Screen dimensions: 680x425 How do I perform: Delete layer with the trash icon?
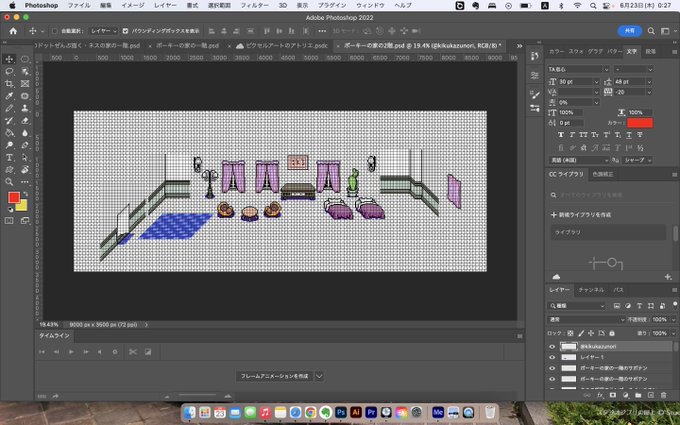pos(663,395)
